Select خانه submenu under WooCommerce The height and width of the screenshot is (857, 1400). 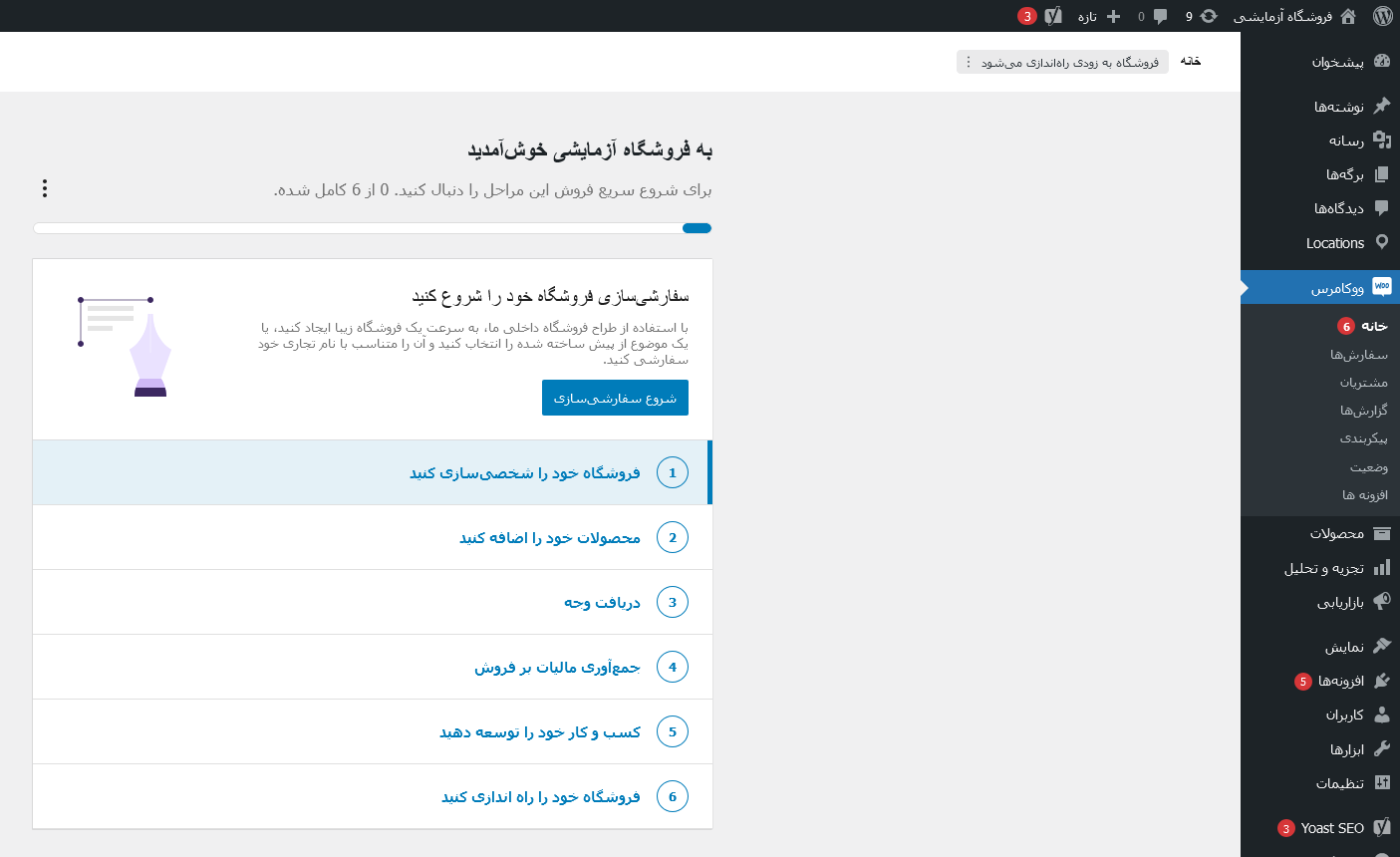point(1374,326)
